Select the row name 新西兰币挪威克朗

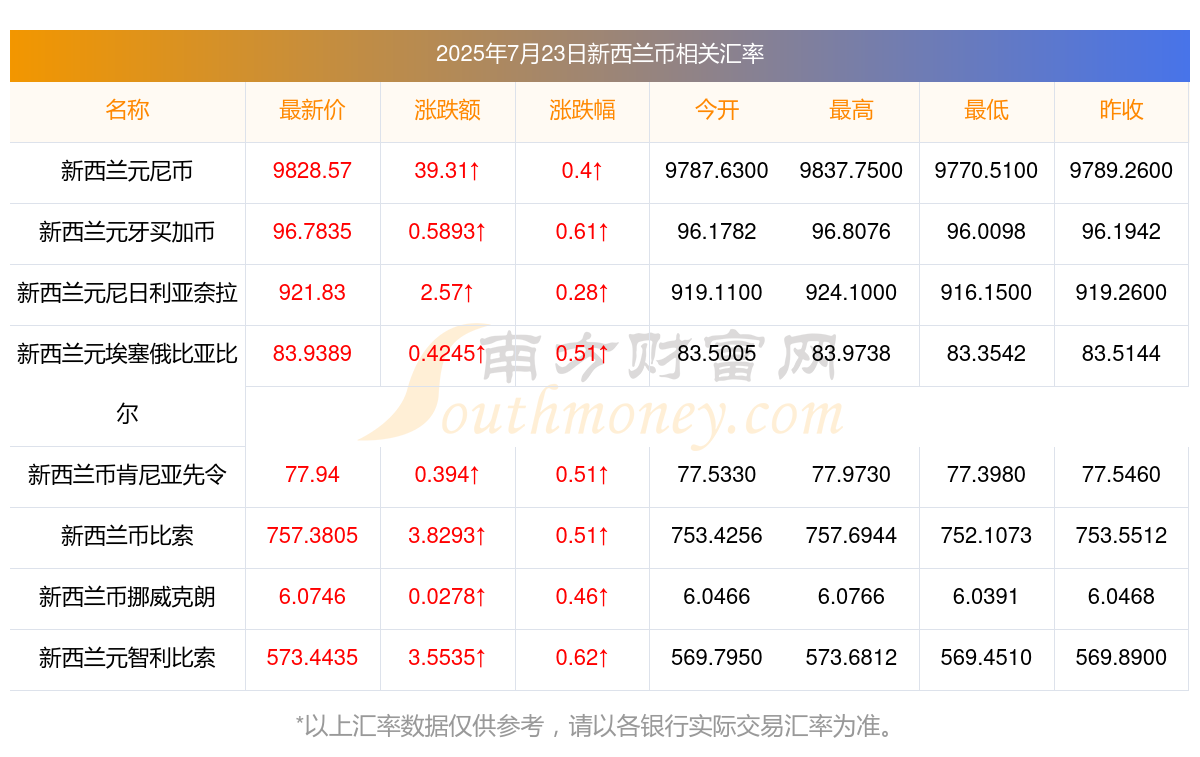(x=127, y=597)
